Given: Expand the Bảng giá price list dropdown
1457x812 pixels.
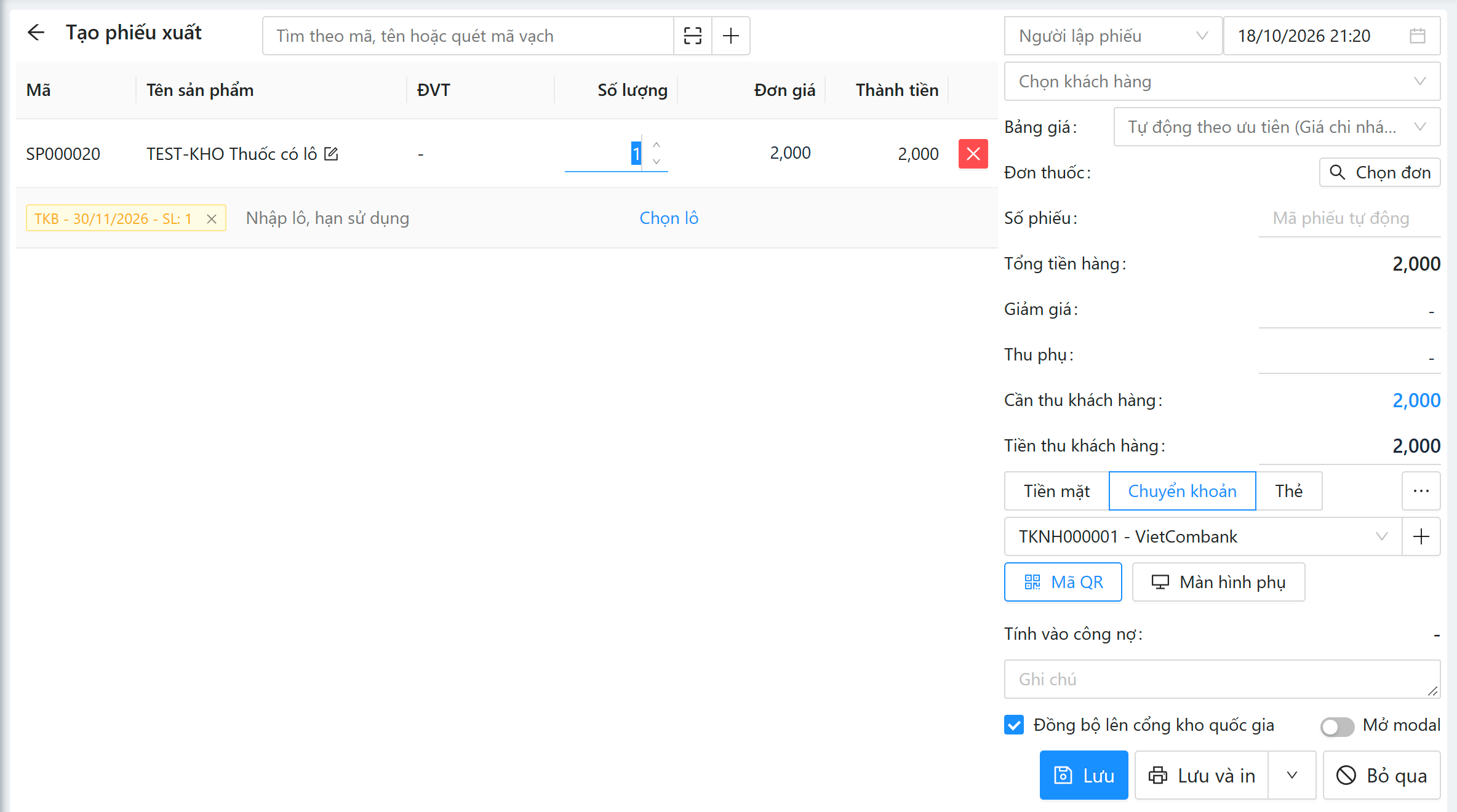Looking at the screenshot, I should 1277,127.
